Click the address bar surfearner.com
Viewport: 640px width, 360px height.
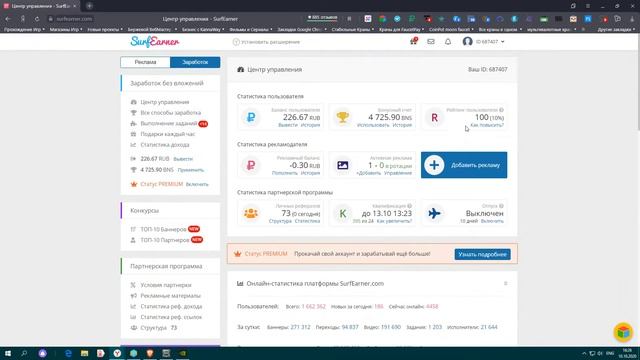[x=74, y=19]
